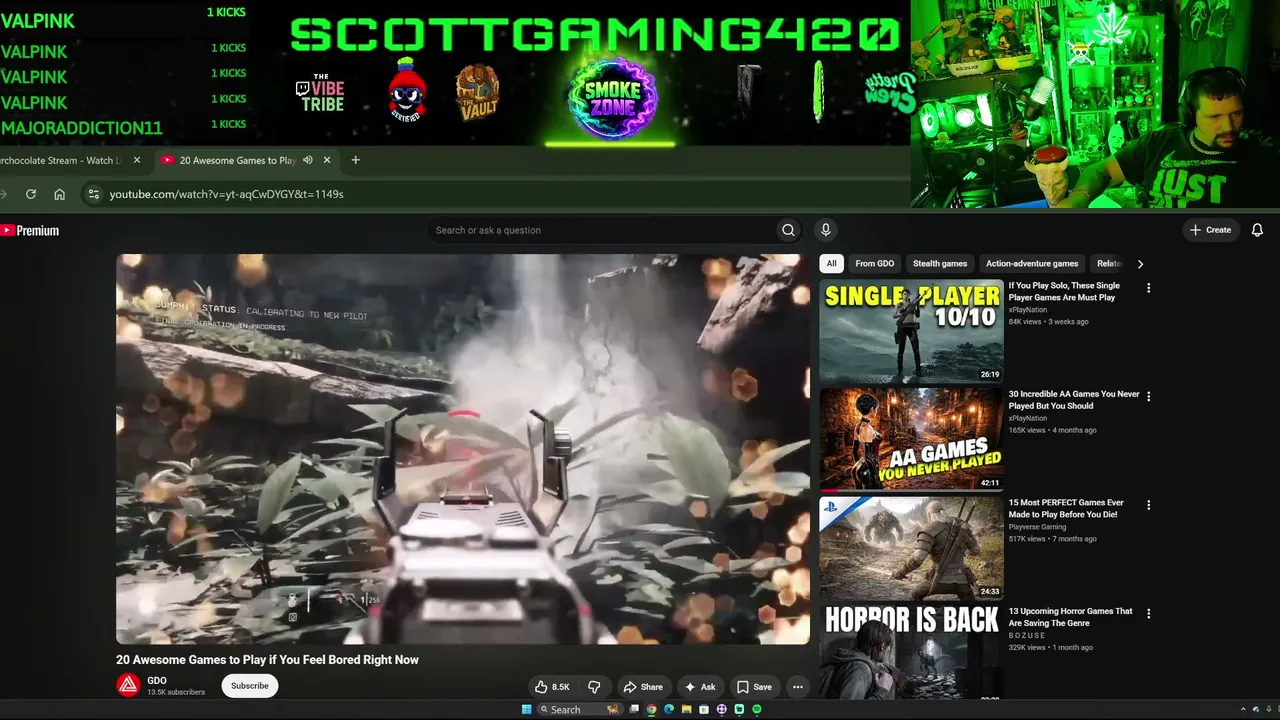Image resolution: width=1280 pixels, height=720 pixels.
Task: Filter recommendations by 'From GDO'
Action: 875,264
